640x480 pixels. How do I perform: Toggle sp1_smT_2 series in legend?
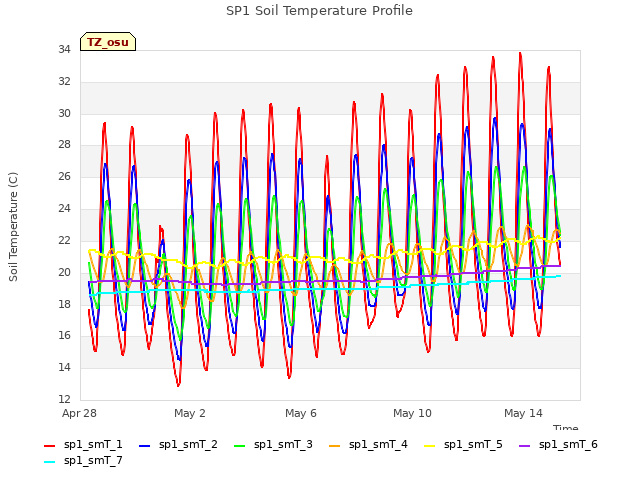pos(178,444)
